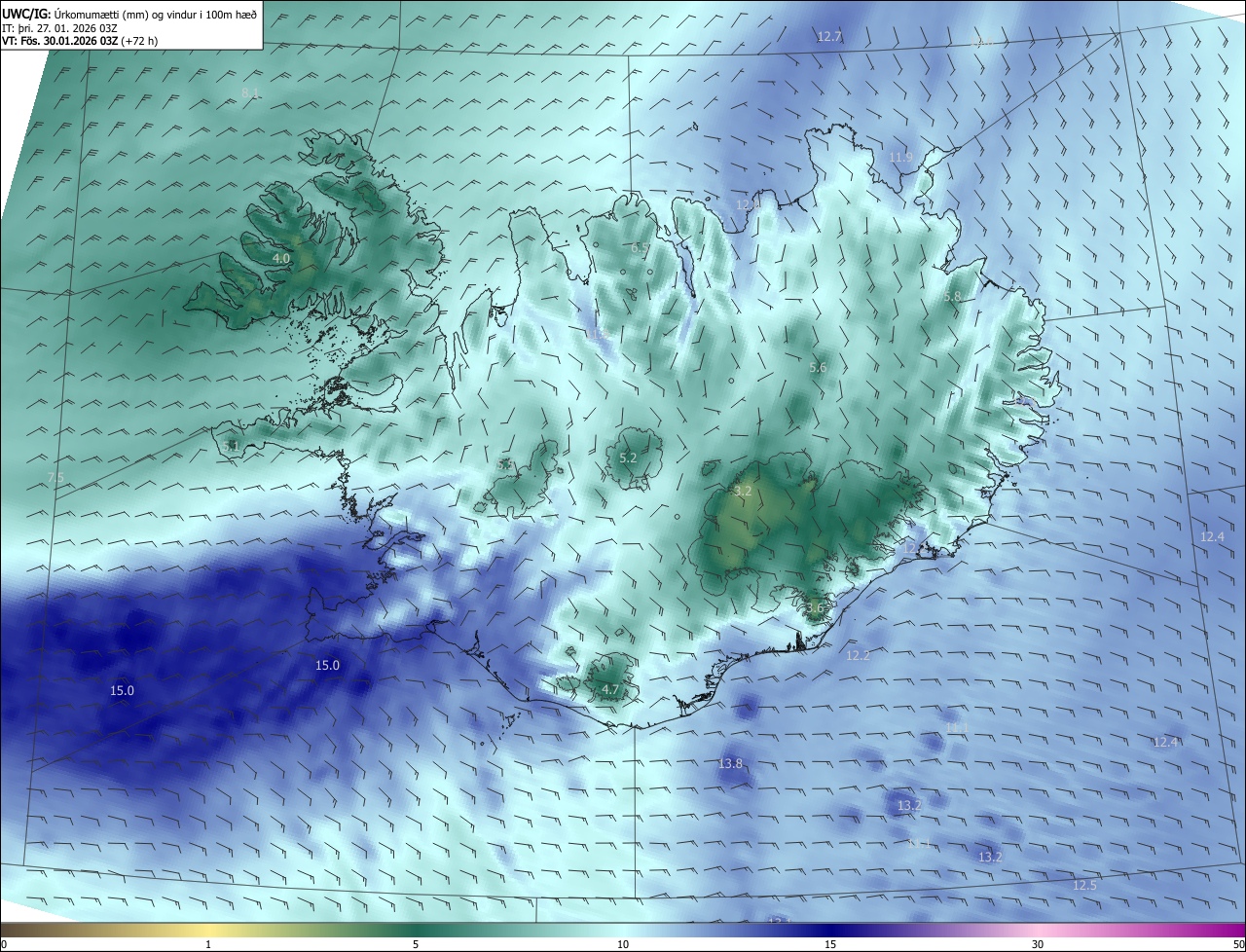Select the 8.1 value label

tap(250, 92)
